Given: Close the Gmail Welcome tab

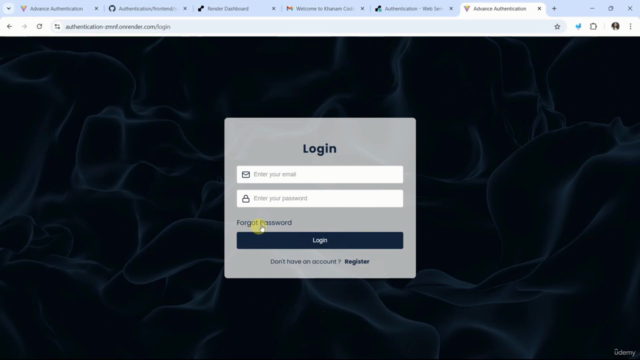Looking at the screenshot, I should click(362, 9).
